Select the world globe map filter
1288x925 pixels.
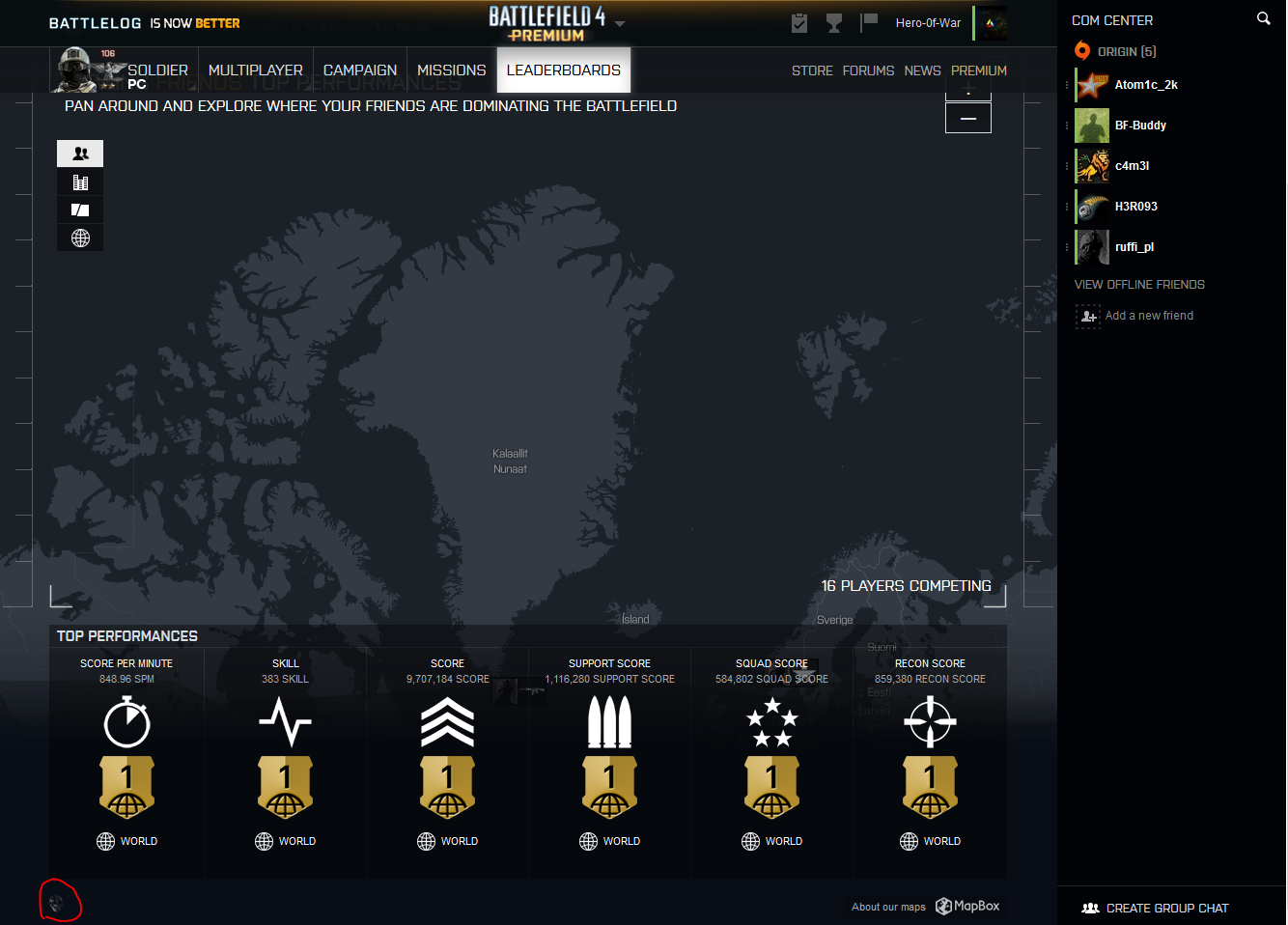80,238
